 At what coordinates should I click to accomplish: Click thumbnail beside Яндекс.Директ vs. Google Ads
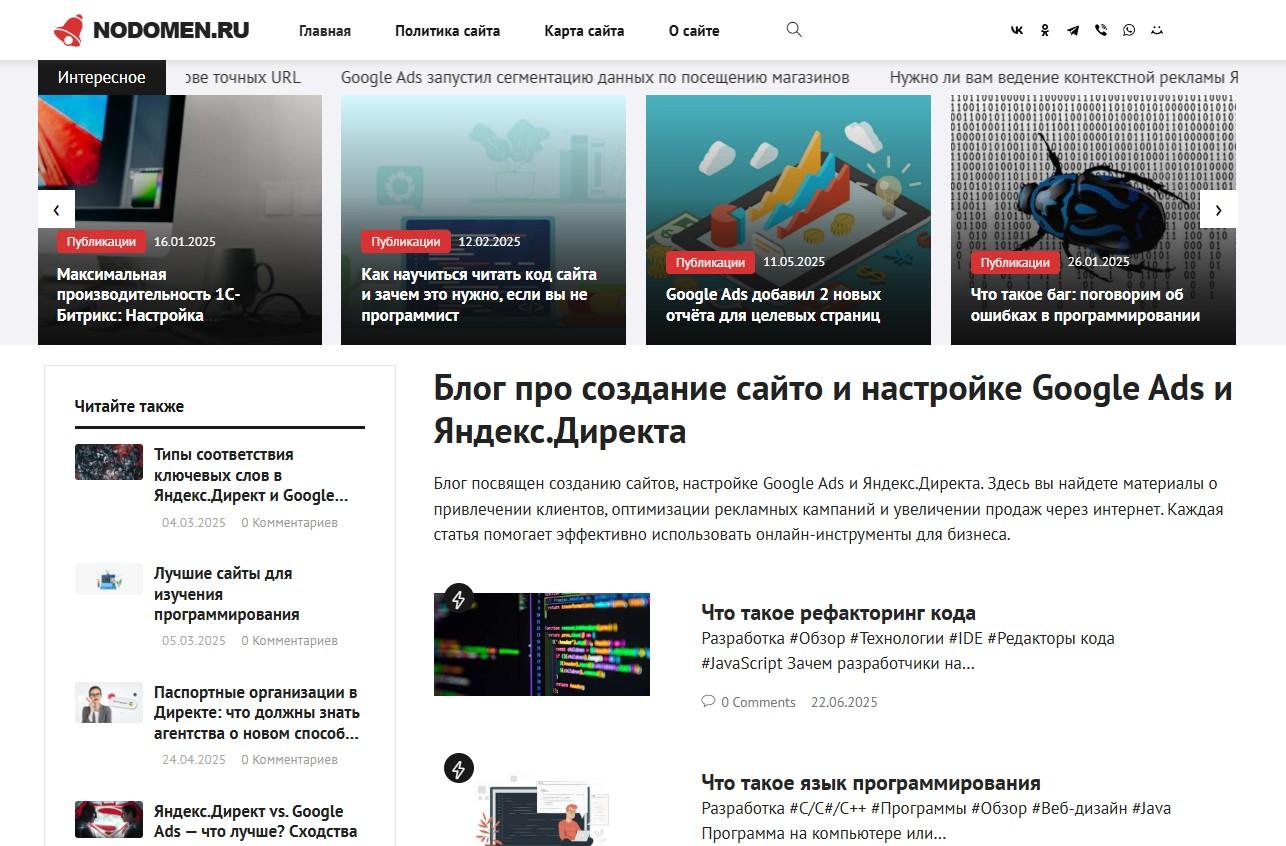tap(109, 820)
